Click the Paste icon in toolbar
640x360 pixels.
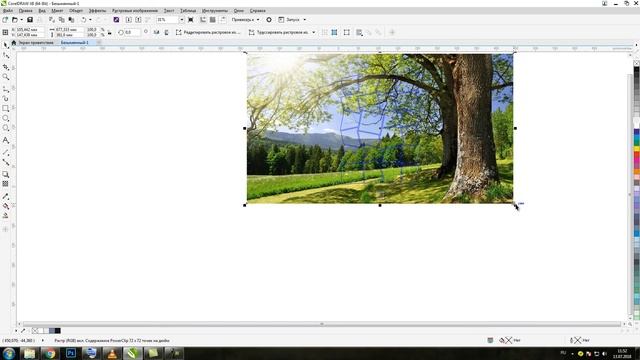[71, 20]
